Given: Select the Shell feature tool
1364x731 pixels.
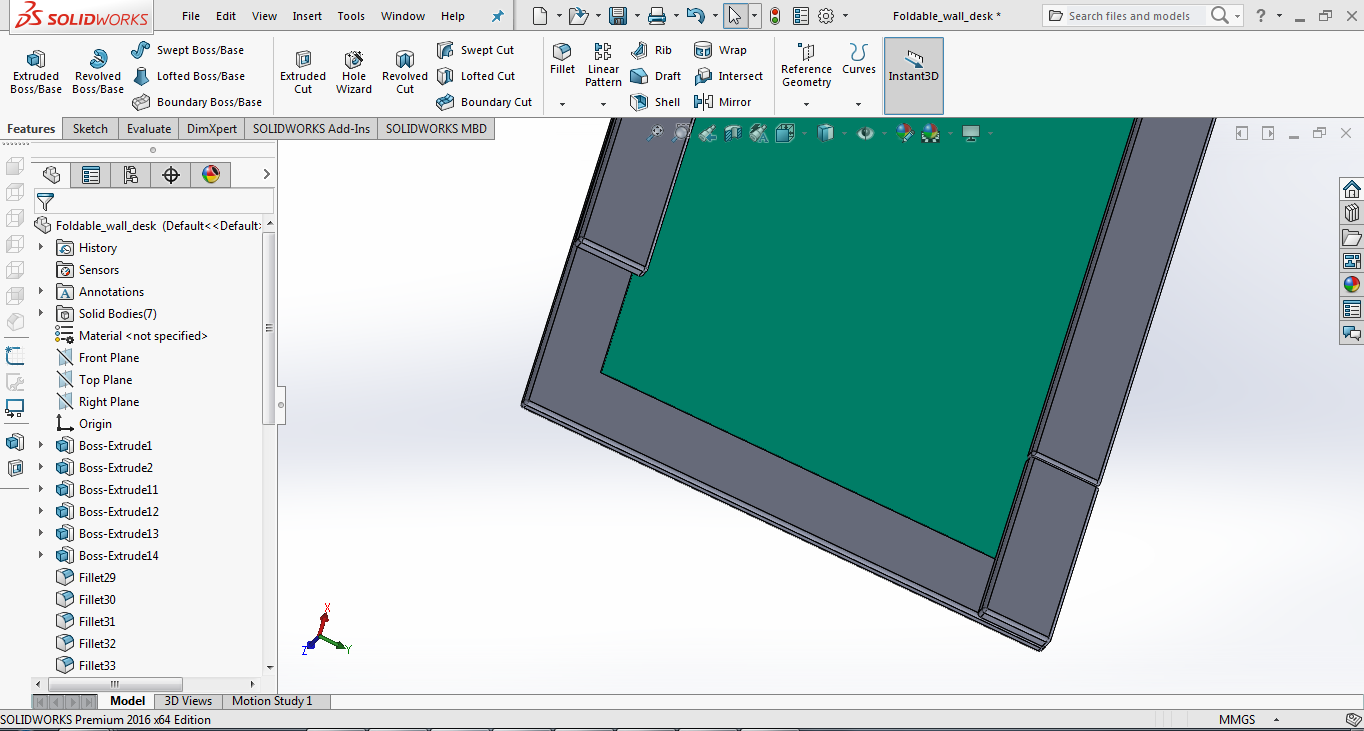Looking at the screenshot, I should click(655, 102).
